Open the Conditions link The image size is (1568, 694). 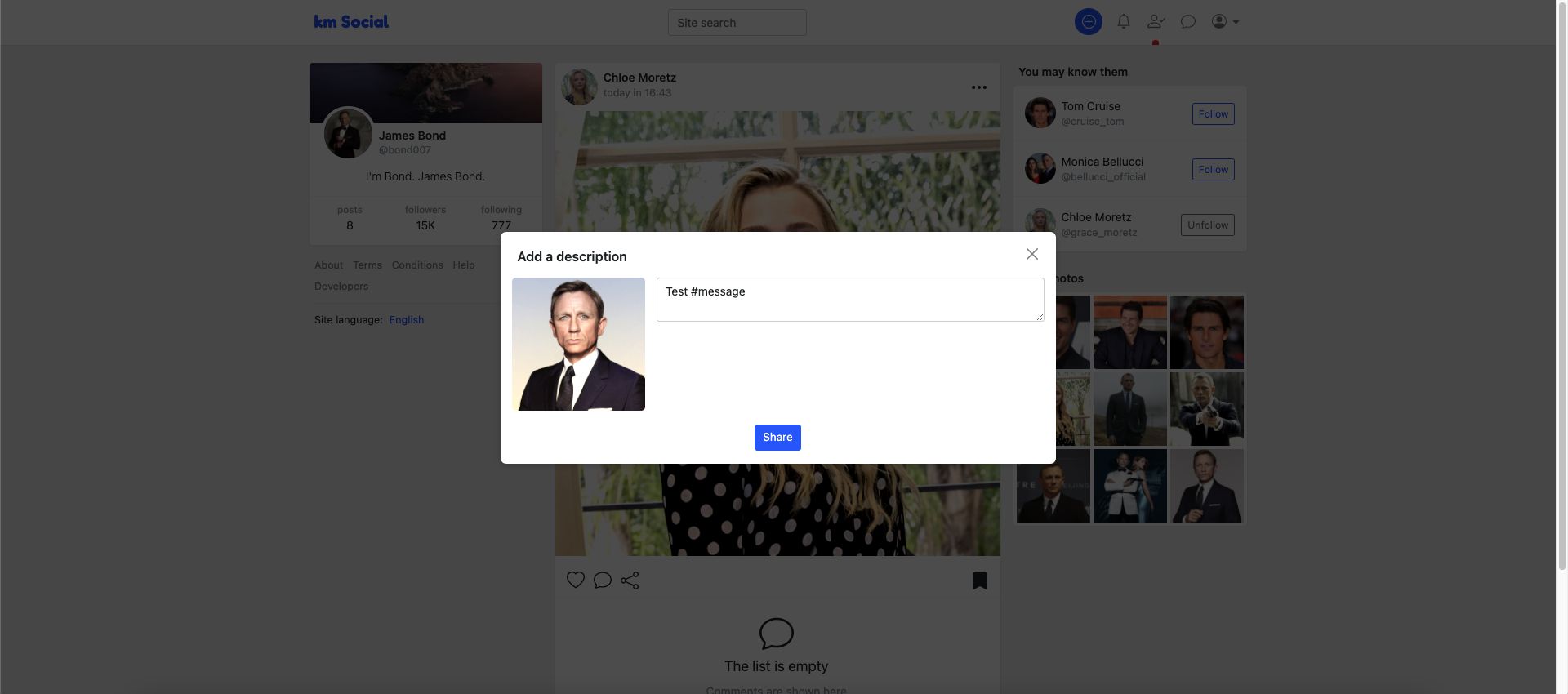tap(417, 265)
